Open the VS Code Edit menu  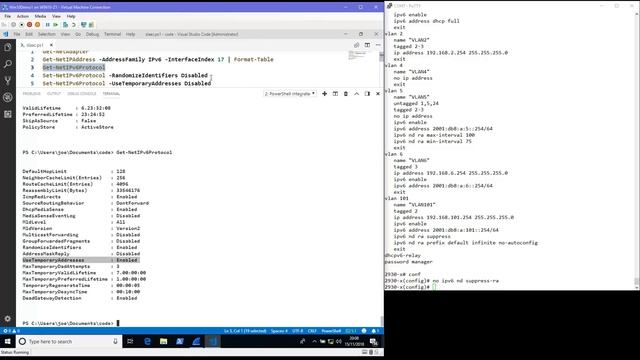29,34
